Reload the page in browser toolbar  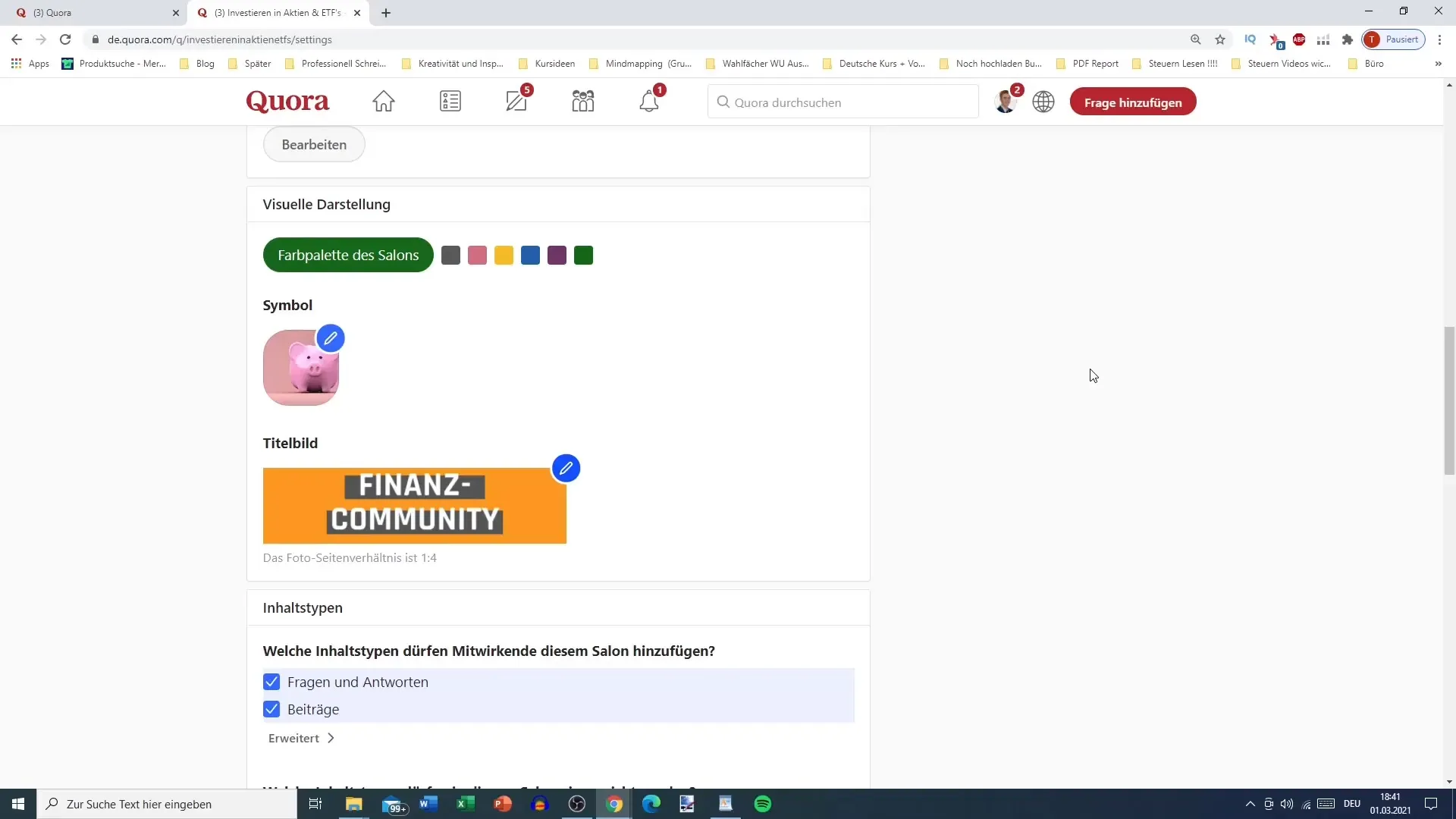click(65, 39)
